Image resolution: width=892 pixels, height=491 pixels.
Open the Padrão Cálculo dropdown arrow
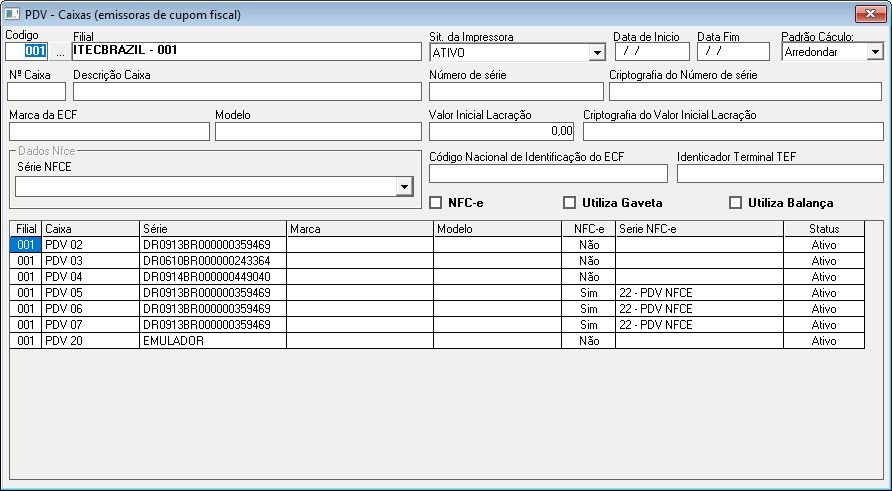click(x=874, y=52)
